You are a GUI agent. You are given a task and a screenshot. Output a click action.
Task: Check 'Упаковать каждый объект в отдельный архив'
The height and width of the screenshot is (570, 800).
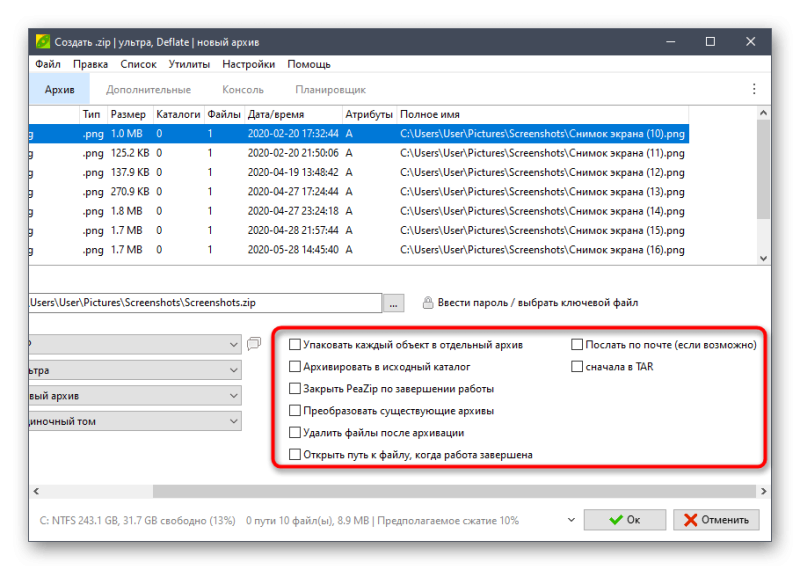point(294,344)
